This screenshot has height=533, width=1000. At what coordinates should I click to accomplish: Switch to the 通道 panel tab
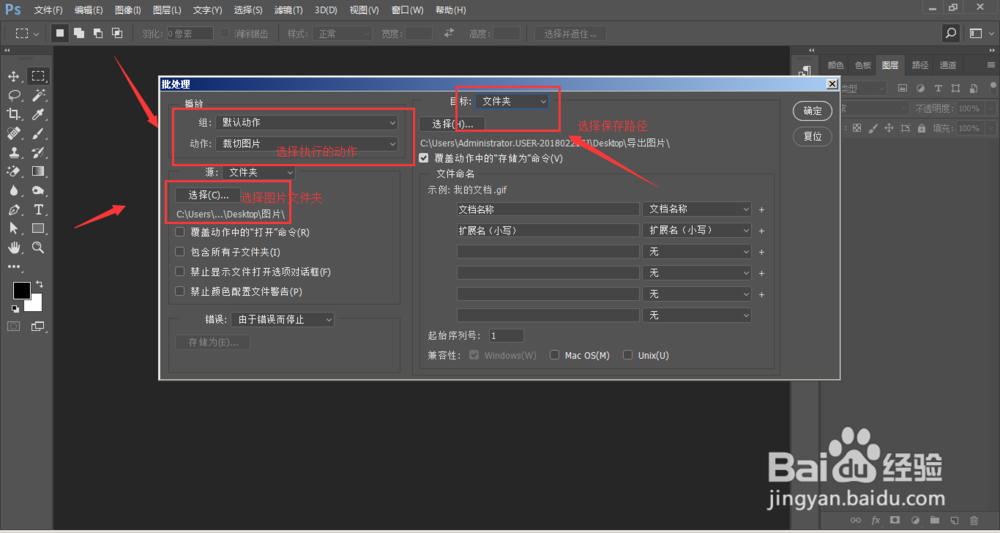click(x=948, y=65)
